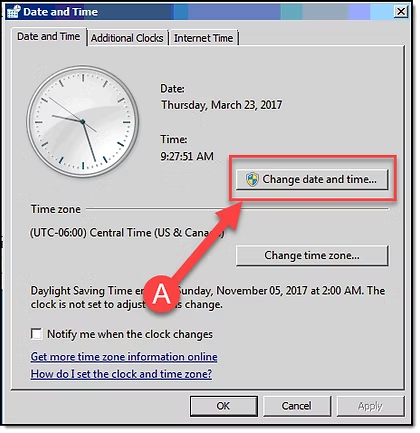This screenshot has height=433, width=420.
Task: Switch to the Additional Clocks tab
Action: tap(127, 38)
